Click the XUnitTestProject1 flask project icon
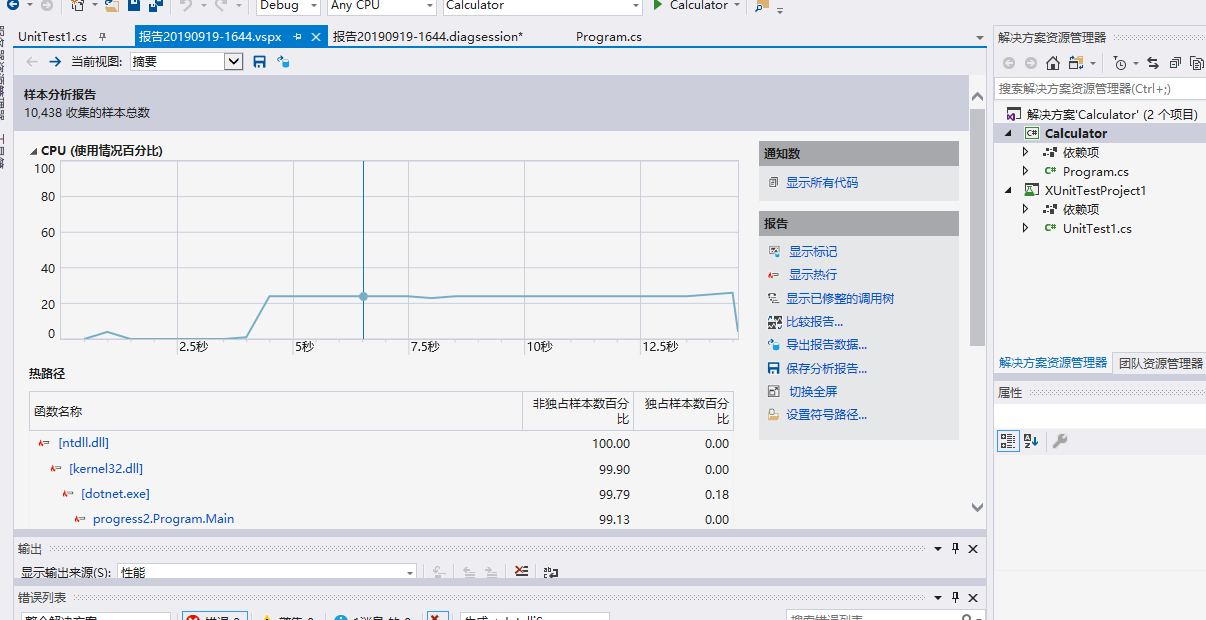 pos(1032,190)
